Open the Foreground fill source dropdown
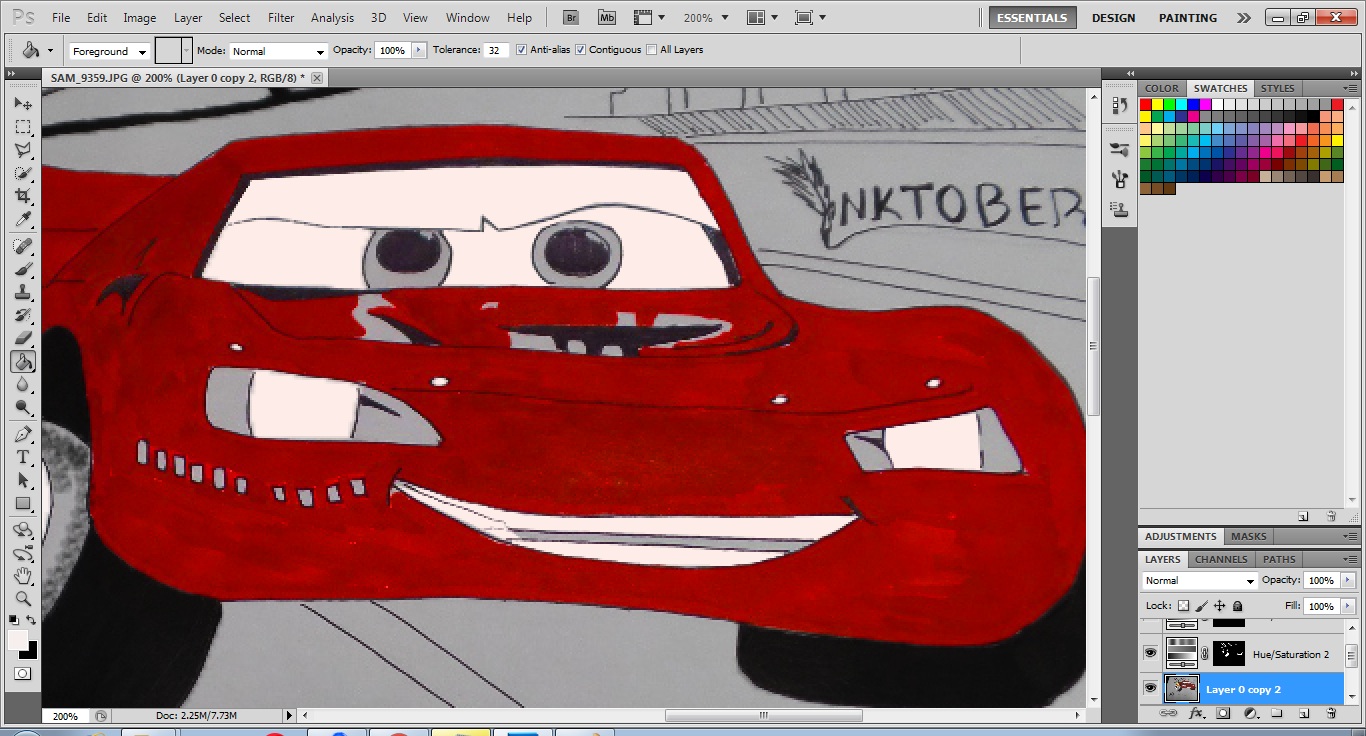The image size is (1366, 736). coord(109,51)
